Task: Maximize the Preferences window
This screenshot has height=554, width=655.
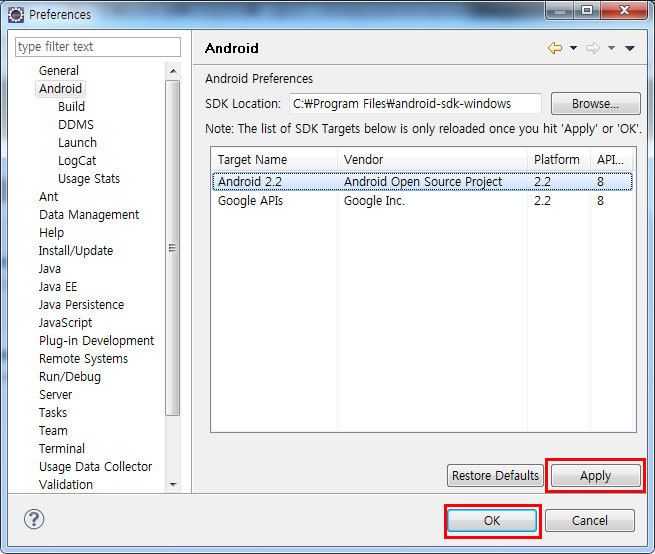Action: (x=587, y=10)
